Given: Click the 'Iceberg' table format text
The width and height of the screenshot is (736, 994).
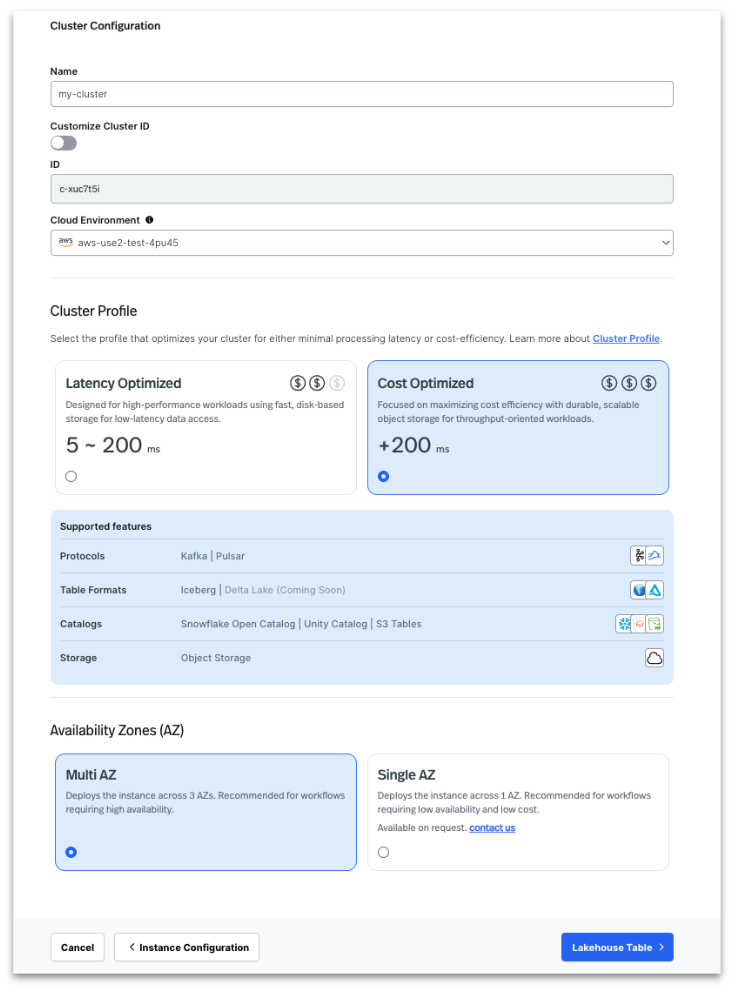Looking at the screenshot, I should click(x=198, y=590).
